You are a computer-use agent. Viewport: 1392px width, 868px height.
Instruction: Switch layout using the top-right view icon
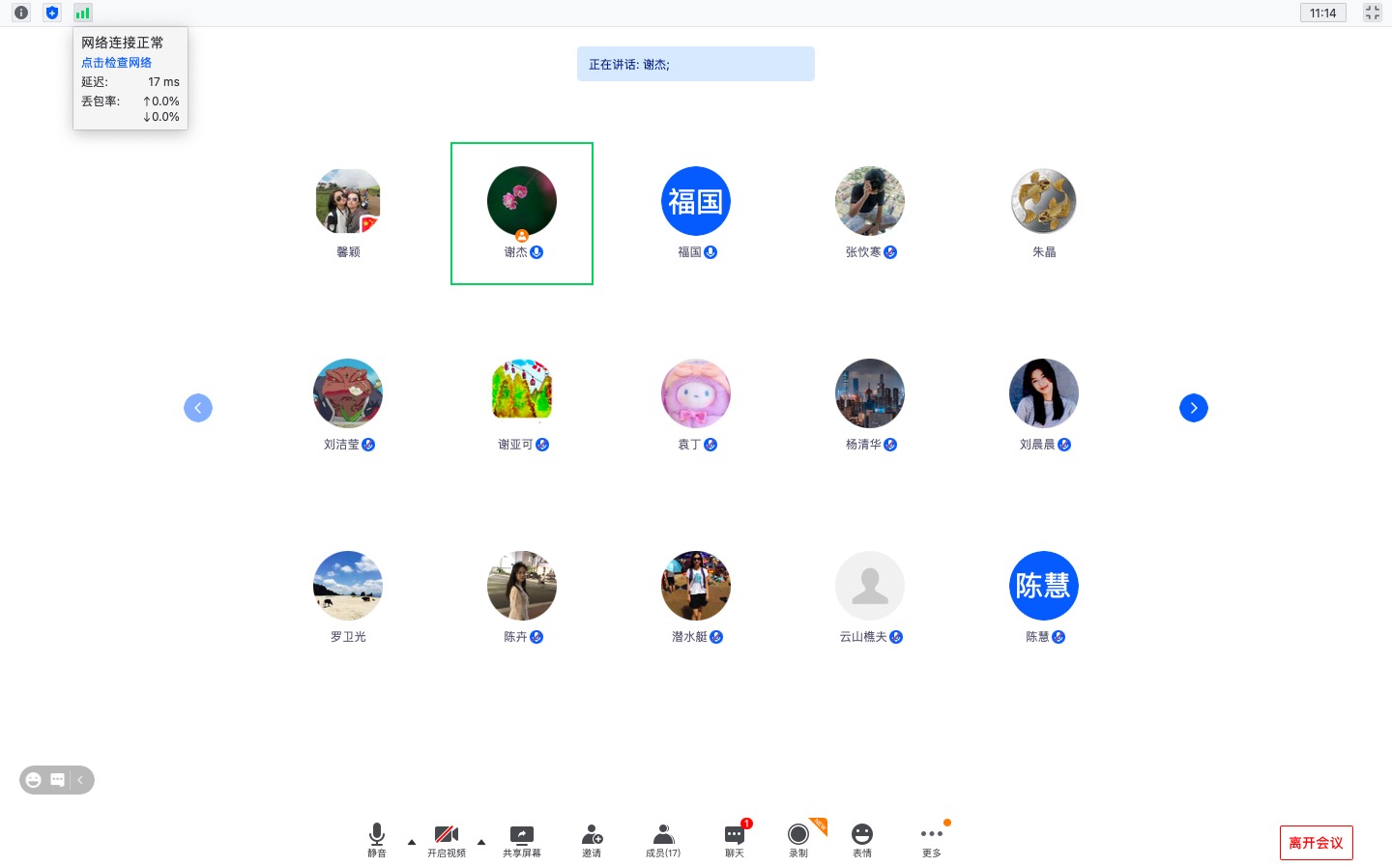tap(1373, 13)
